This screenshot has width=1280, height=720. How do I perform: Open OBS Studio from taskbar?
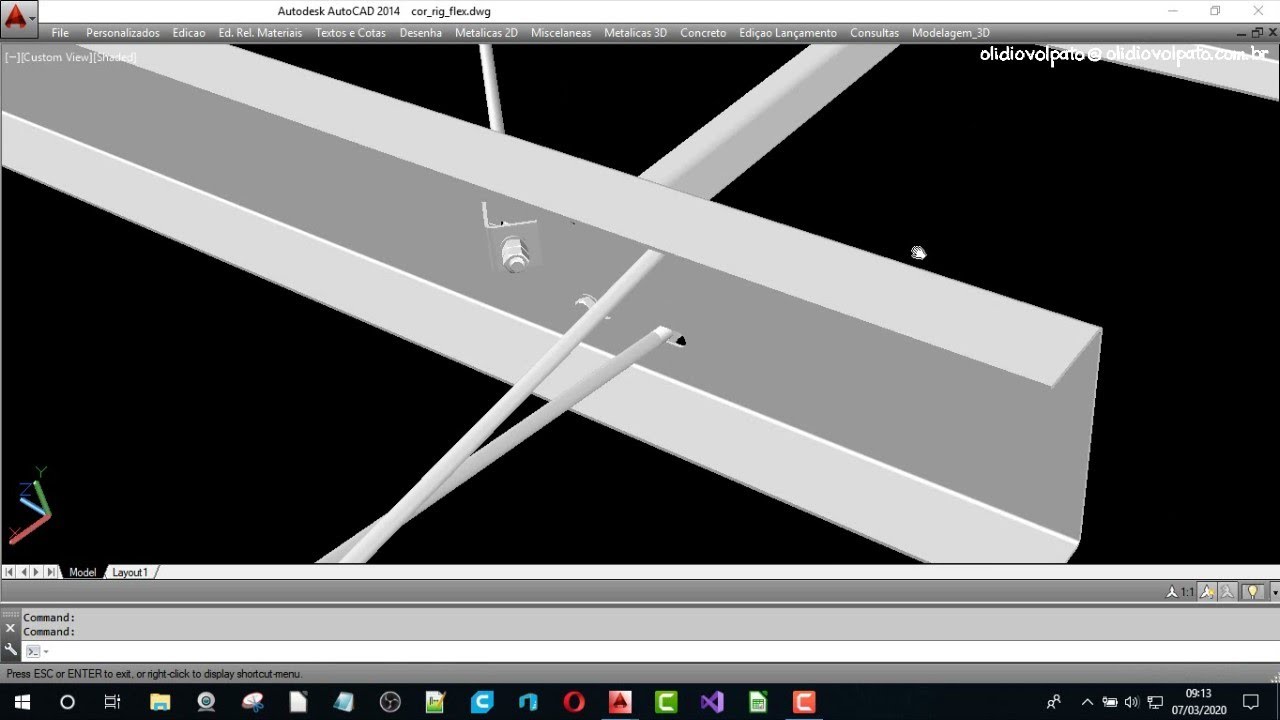pyautogui.click(x=390, y=702)
